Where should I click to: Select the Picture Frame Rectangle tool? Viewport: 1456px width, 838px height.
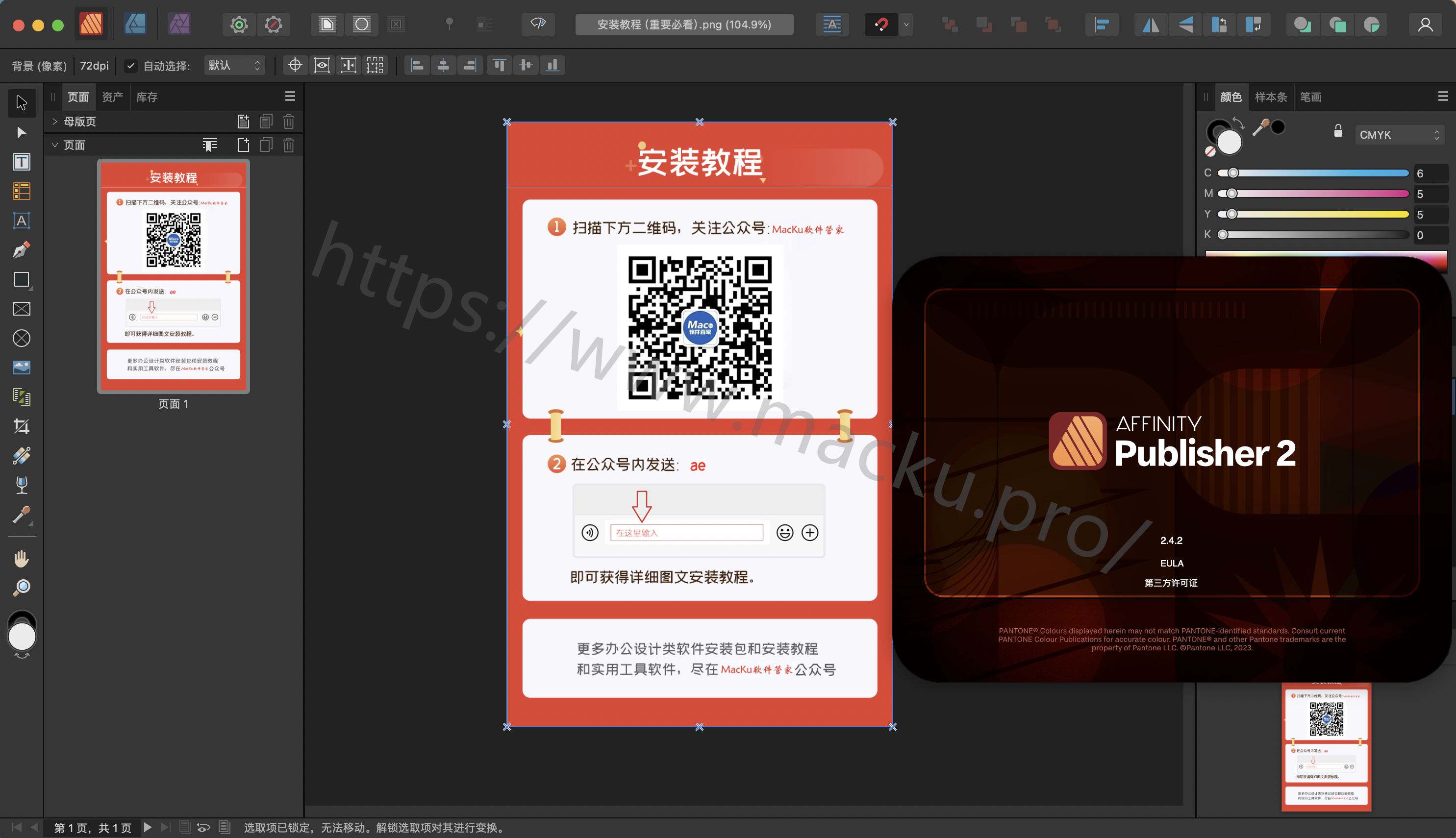click(21, 309)
